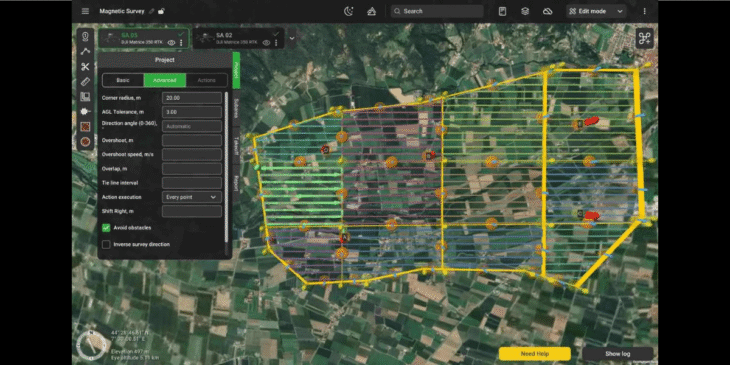Click the Show log button
Image resolution: width=730 pixels, height=365 pixels.
click(617, 353)
